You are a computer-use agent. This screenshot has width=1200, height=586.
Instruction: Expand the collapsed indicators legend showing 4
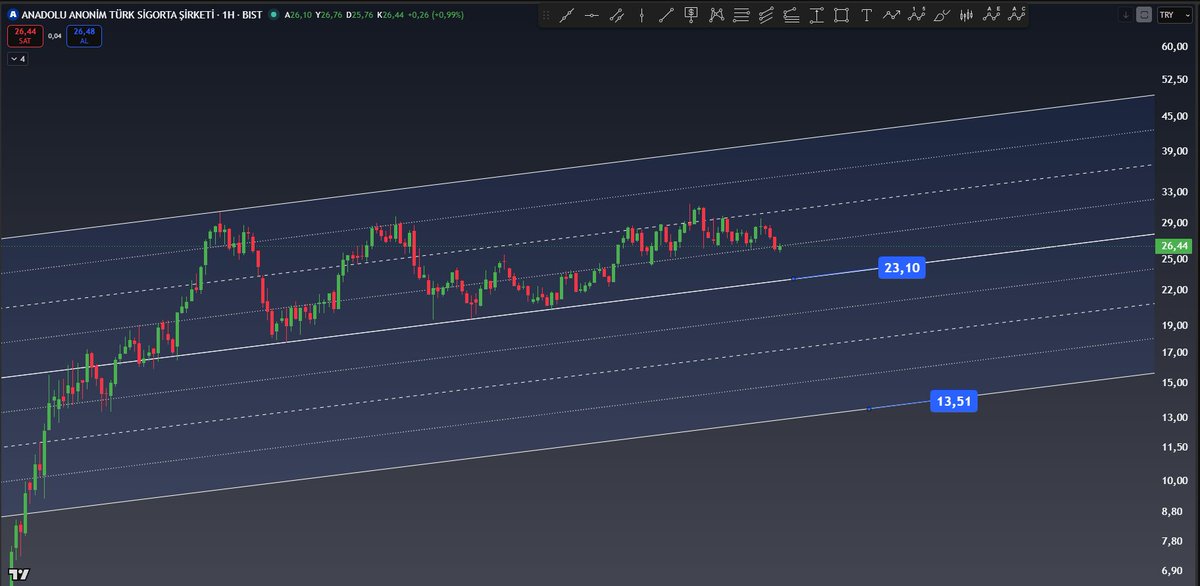click(x=18, y=59)
